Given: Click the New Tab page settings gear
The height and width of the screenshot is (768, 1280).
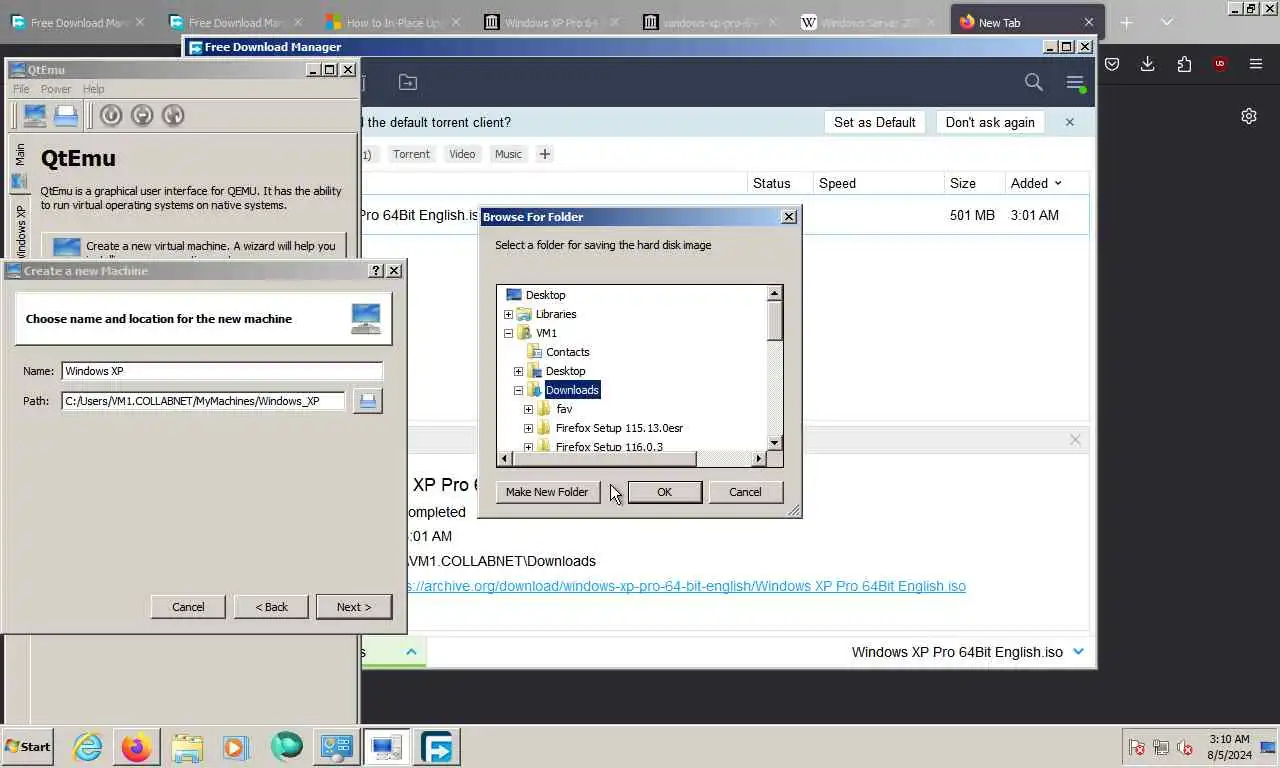Looking at the screenshot, I should pos(1249,116).
